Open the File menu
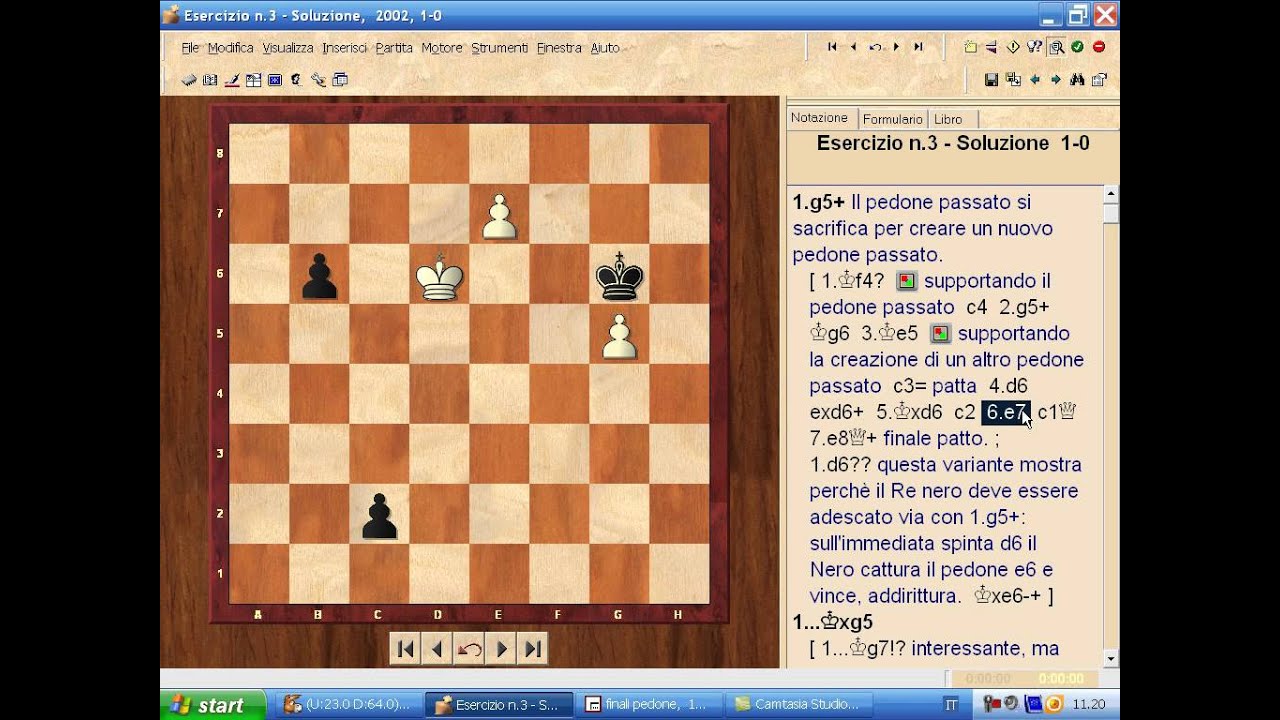 (x=190, y=48)
